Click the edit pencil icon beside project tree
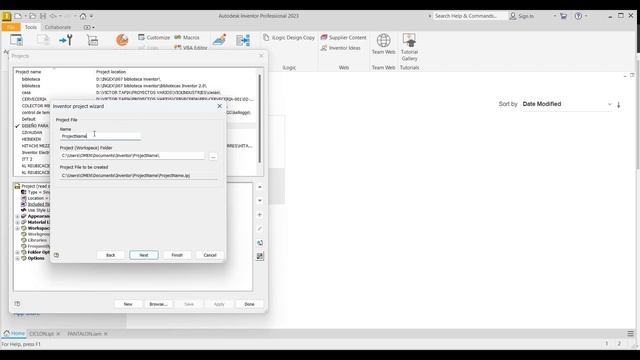This screenshot has width=640, height=360. (x=260, y=229)
